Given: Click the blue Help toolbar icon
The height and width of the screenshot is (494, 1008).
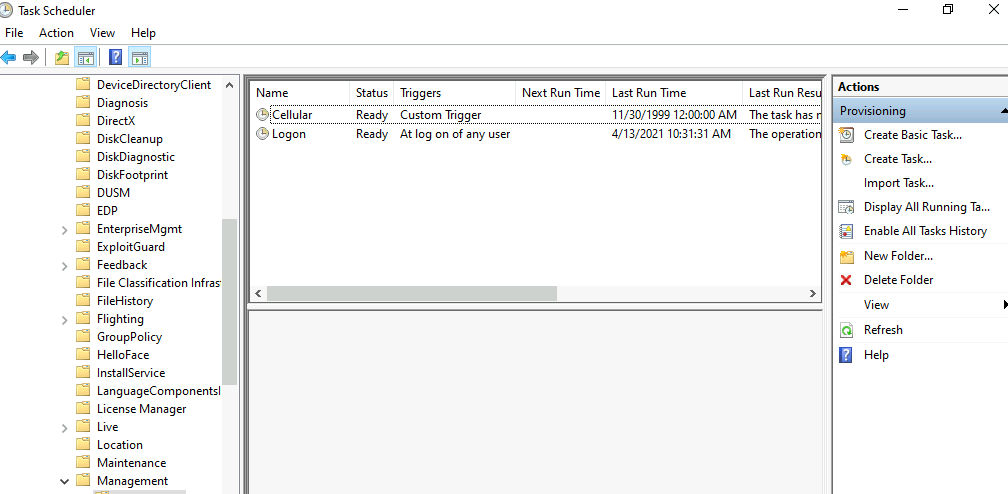Looking at the screenshot, I should (x=116, y=58).
